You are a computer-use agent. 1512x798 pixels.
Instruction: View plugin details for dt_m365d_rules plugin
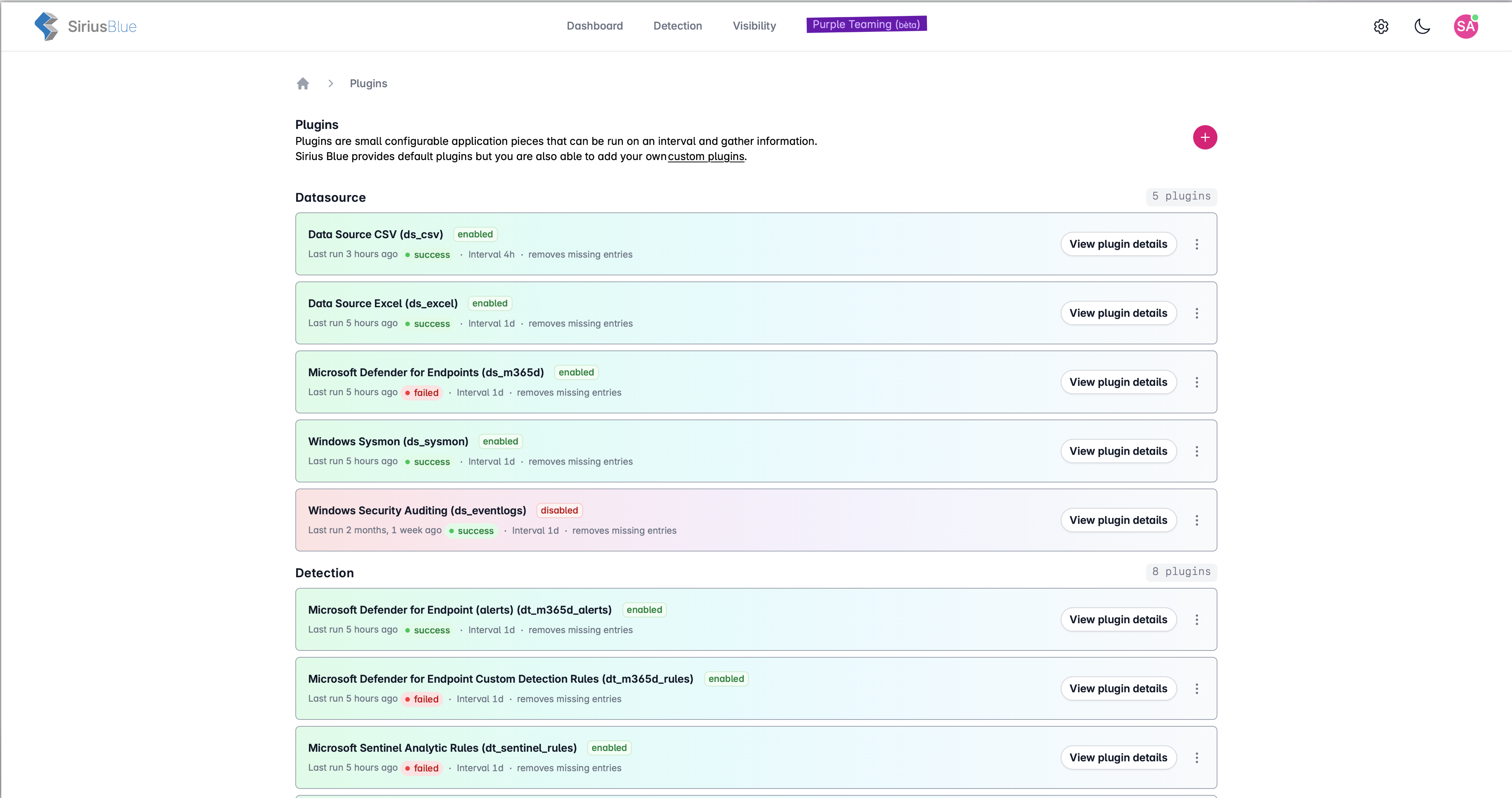click(x=1118, y=688)
